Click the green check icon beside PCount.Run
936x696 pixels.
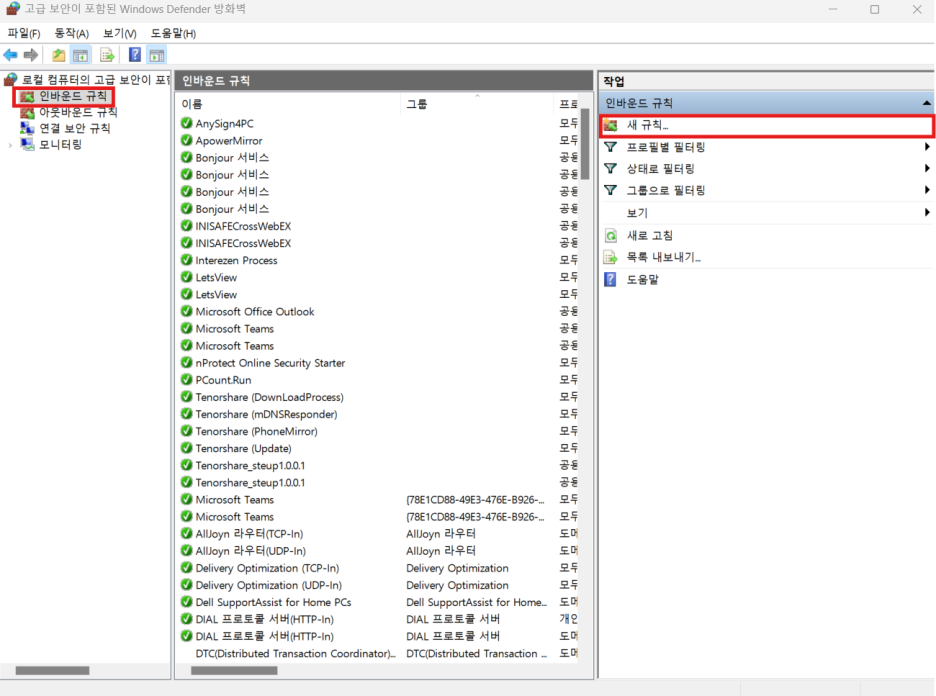pyautogui.click(x=186, y=380)
